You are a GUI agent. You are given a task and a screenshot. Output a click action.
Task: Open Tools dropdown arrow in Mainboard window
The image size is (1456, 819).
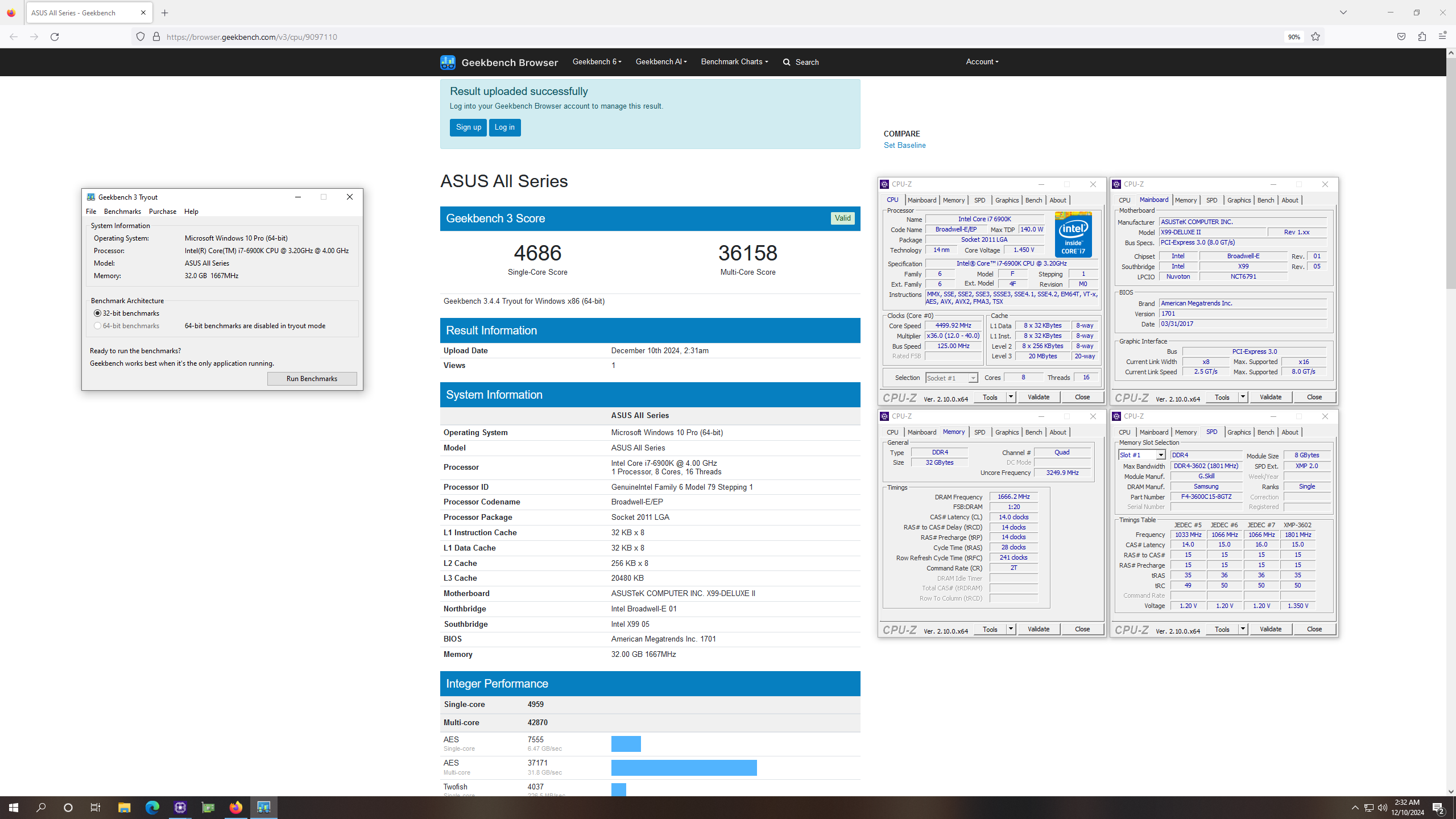point(1243,397)
